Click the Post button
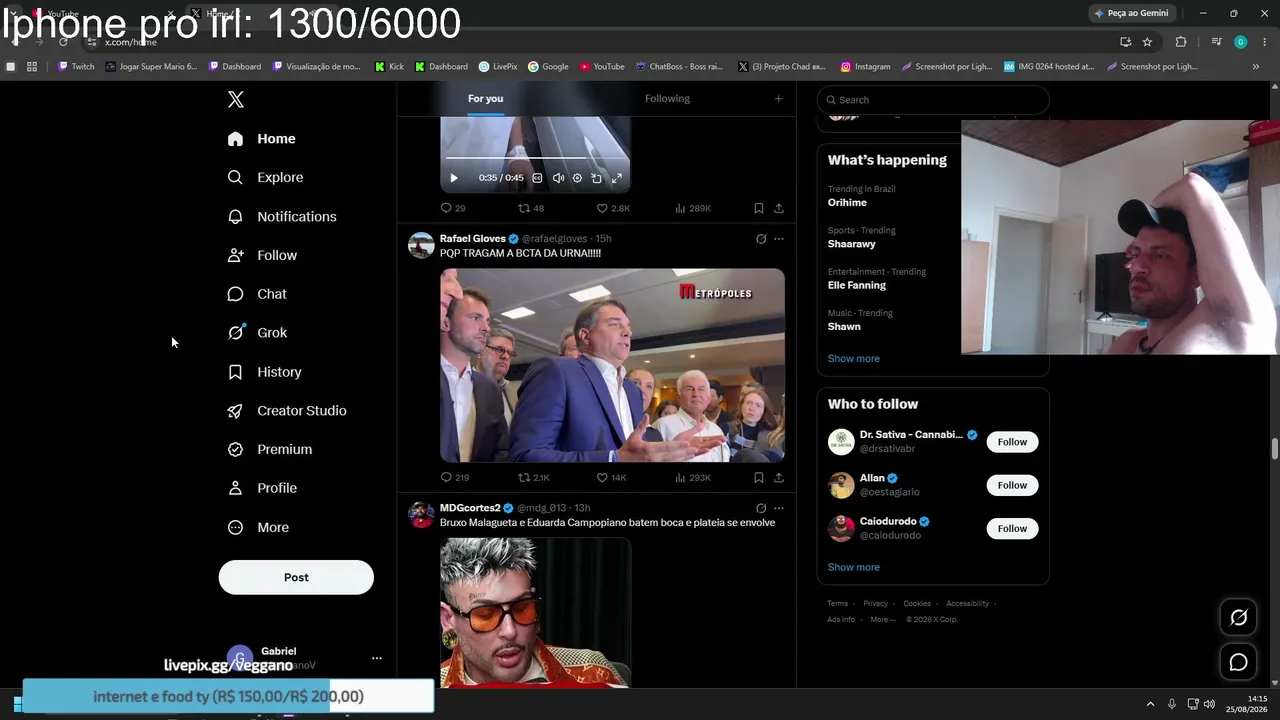Viewport: 1280px width, 720px height. click(296, 577)
